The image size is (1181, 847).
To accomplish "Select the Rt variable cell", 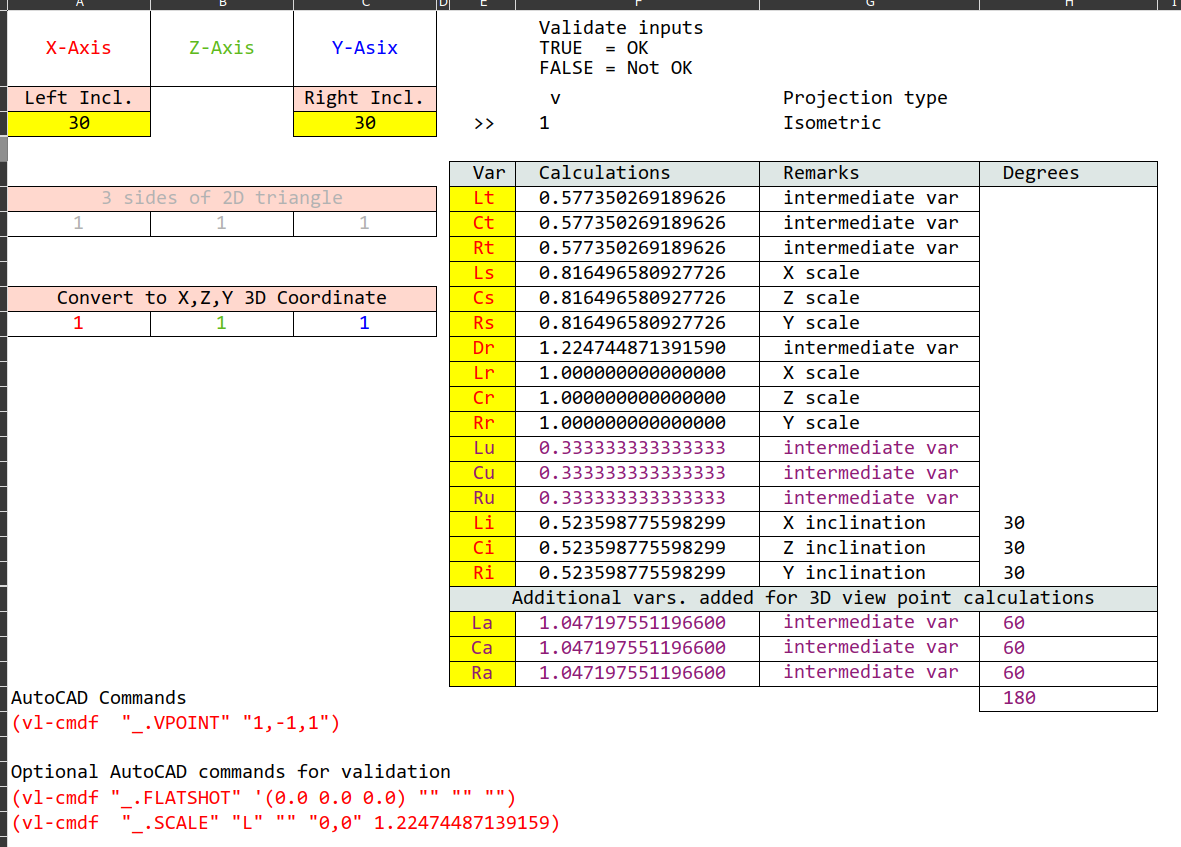I will click(x=483, y=248).
